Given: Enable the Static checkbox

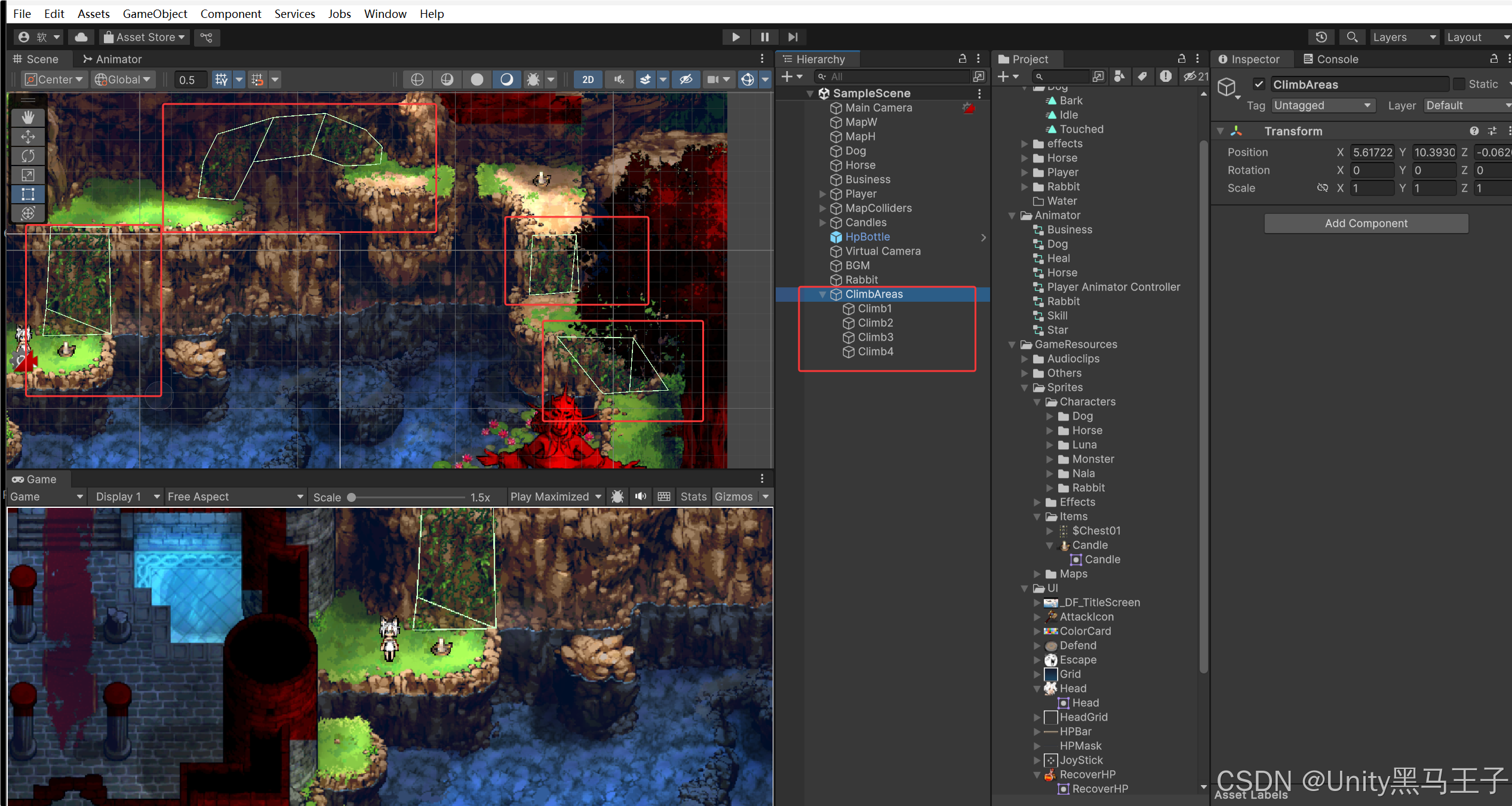Looking at the screenshot, I should (x=1459, y=84).
